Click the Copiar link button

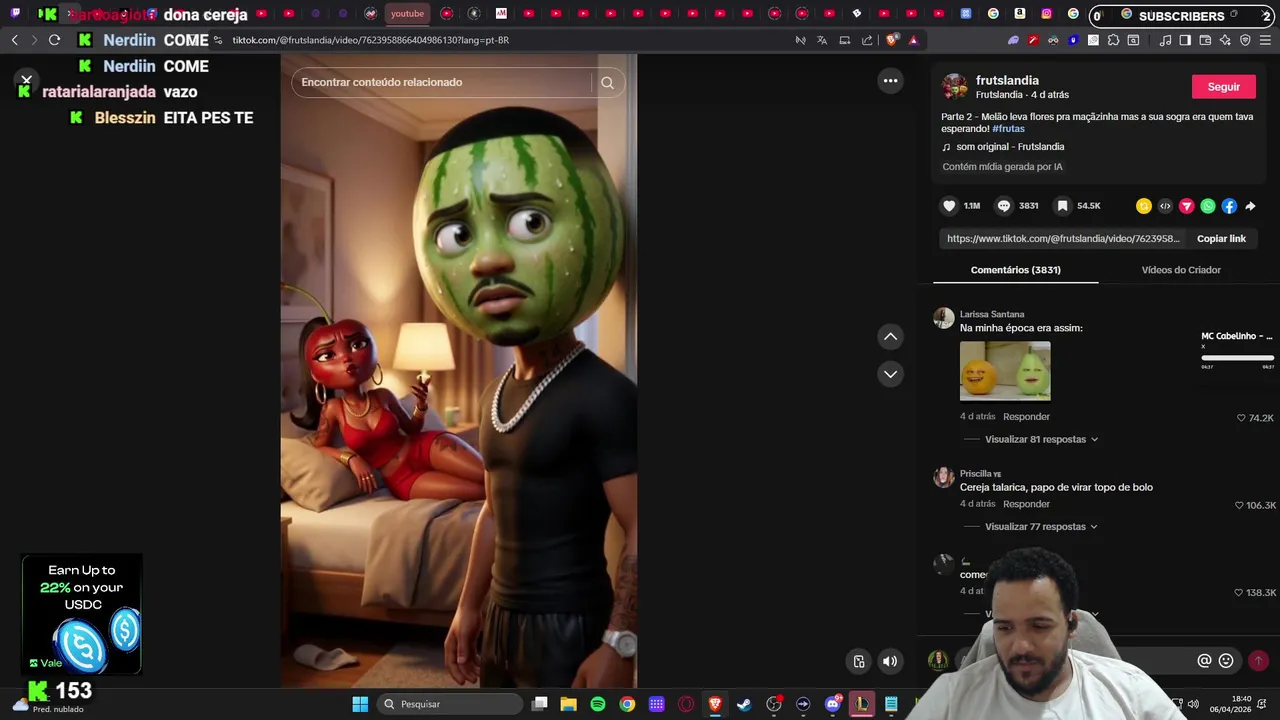tap(1221, 239)
